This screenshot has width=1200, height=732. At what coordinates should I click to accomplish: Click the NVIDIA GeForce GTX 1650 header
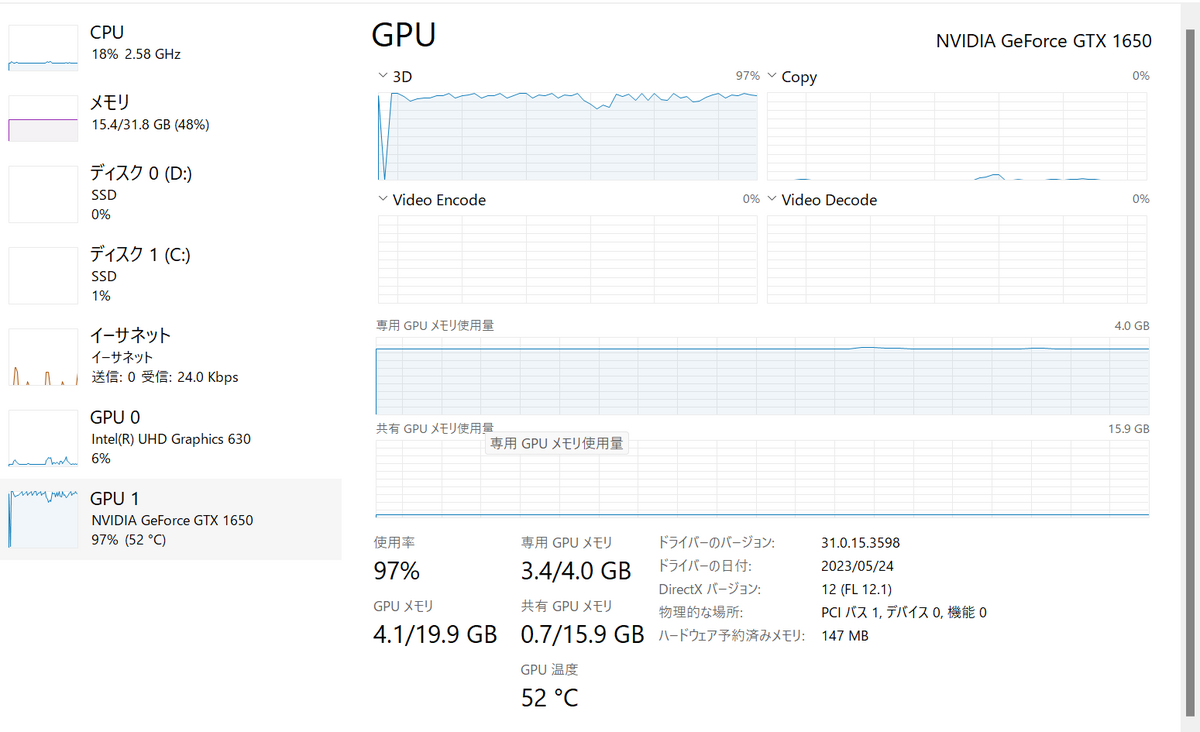[1044, 41]
